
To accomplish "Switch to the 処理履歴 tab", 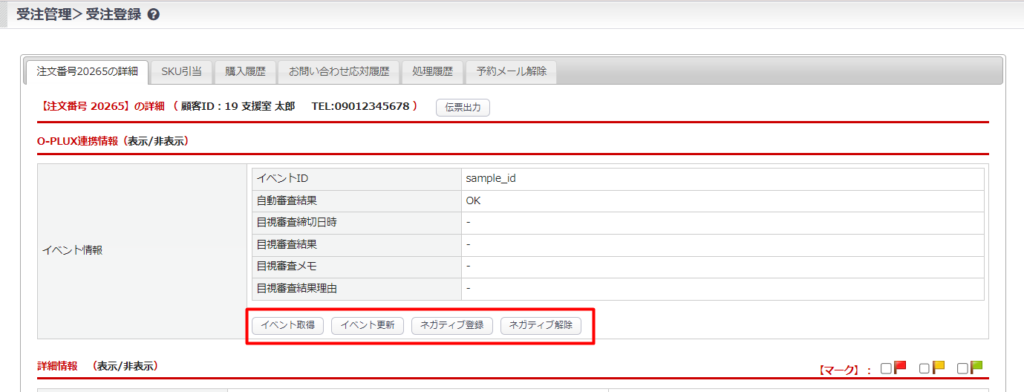I will tap(432, 73).
